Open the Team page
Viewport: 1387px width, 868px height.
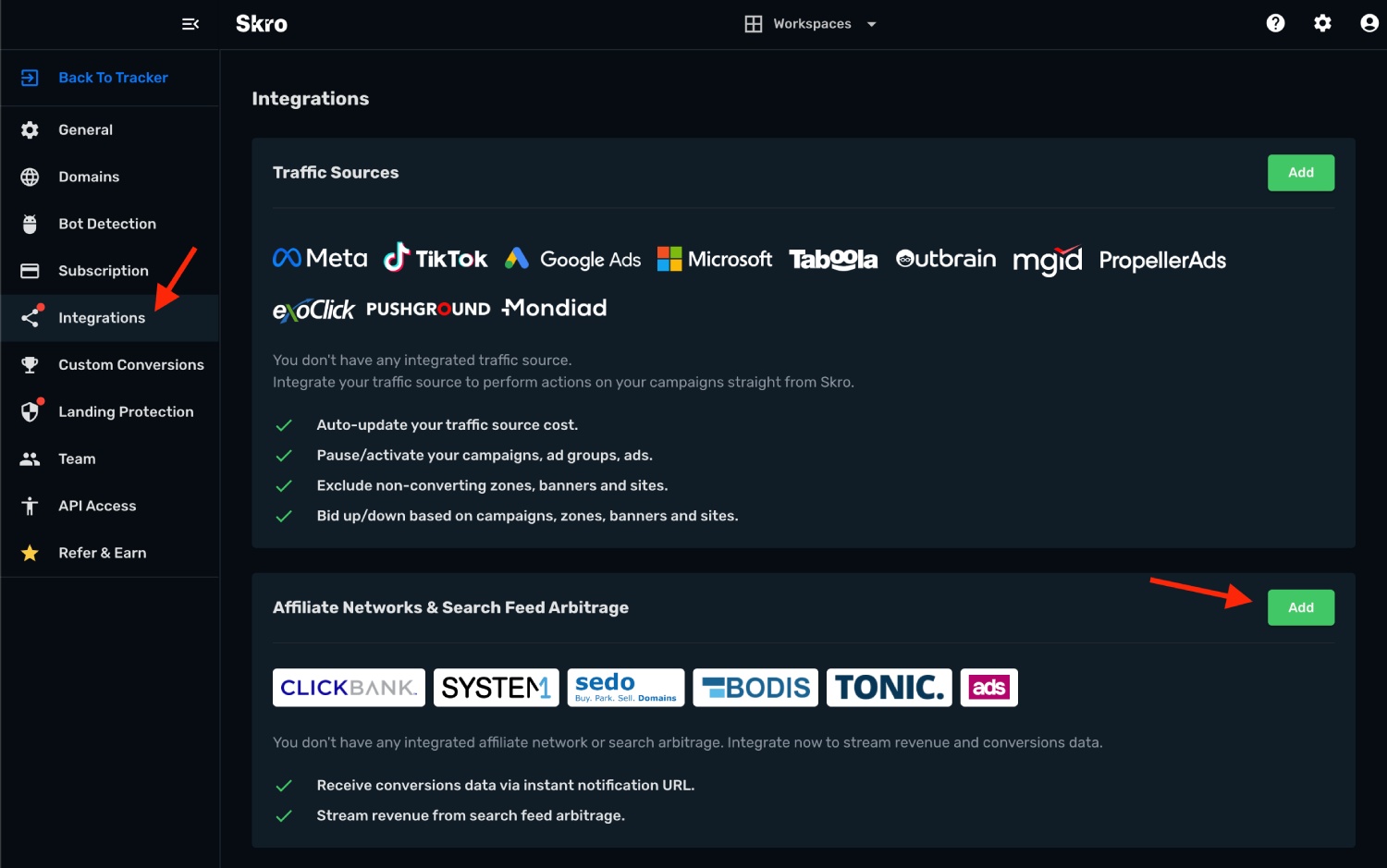pyautogui.click(x=110, y=459)
